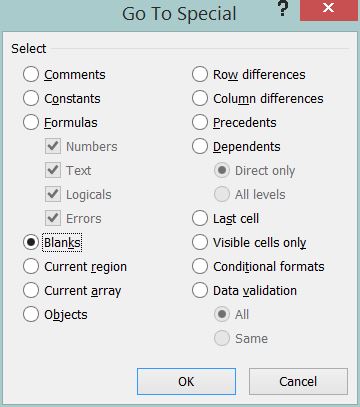Close the Go To Special dialog
This screenshot has width=360, height=407.
[329, 10]
